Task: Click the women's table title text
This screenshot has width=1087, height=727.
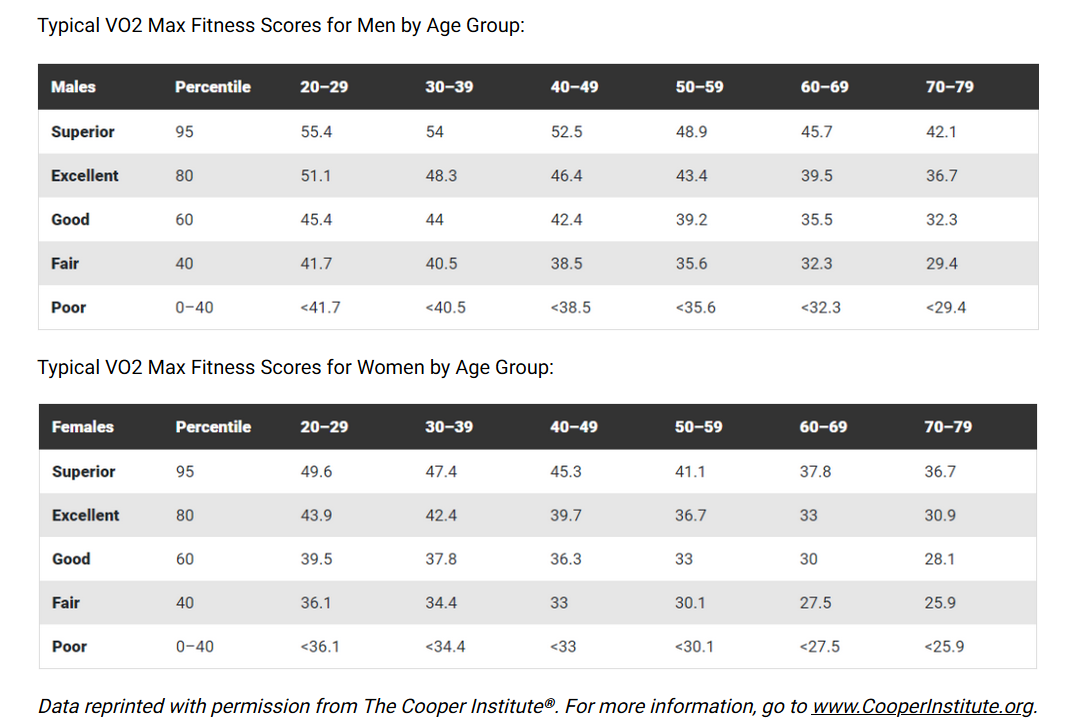Action: pyautogui.click(x=295, y=368)
